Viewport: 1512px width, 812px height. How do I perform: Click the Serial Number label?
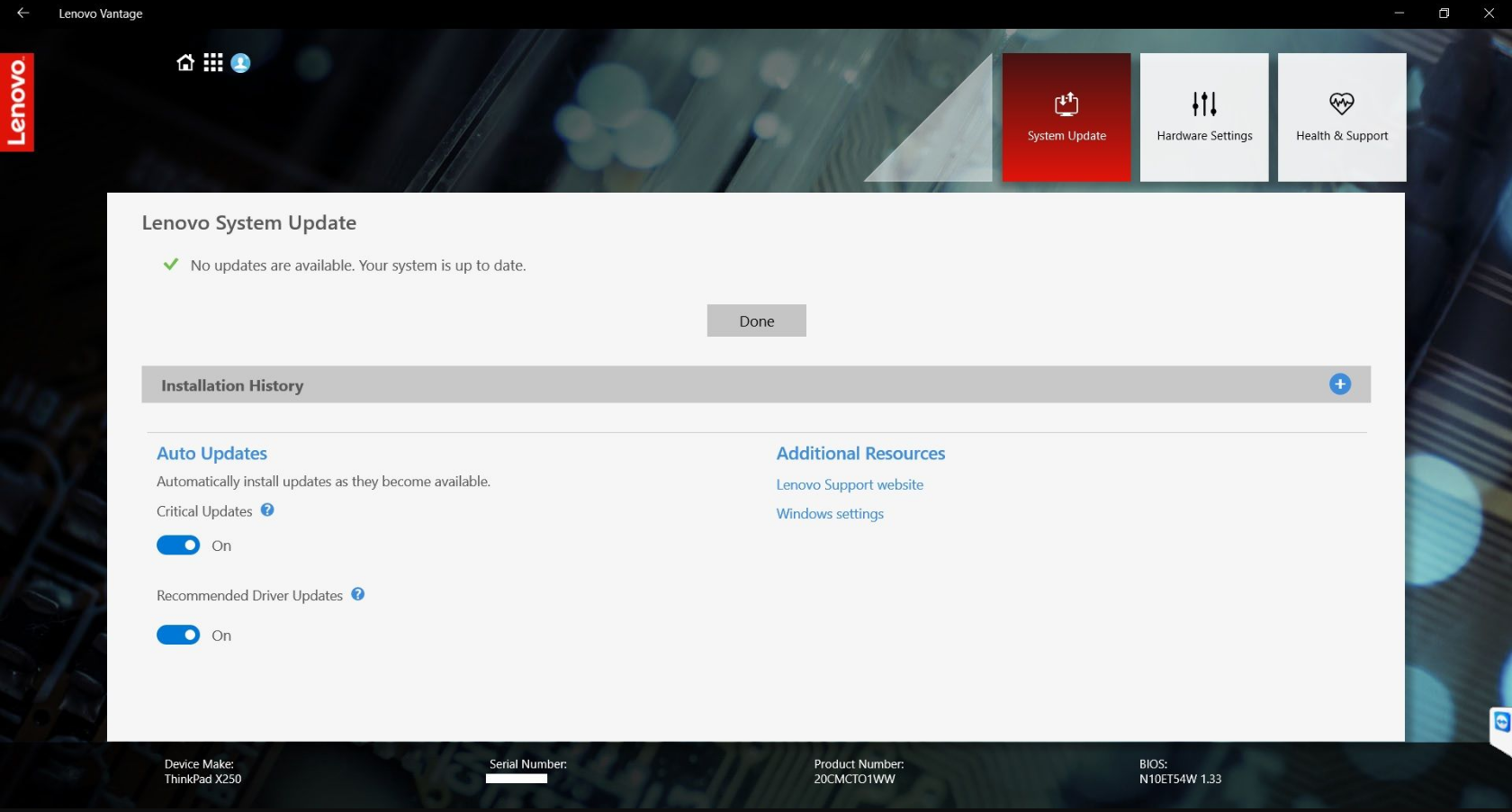point(528,764)
